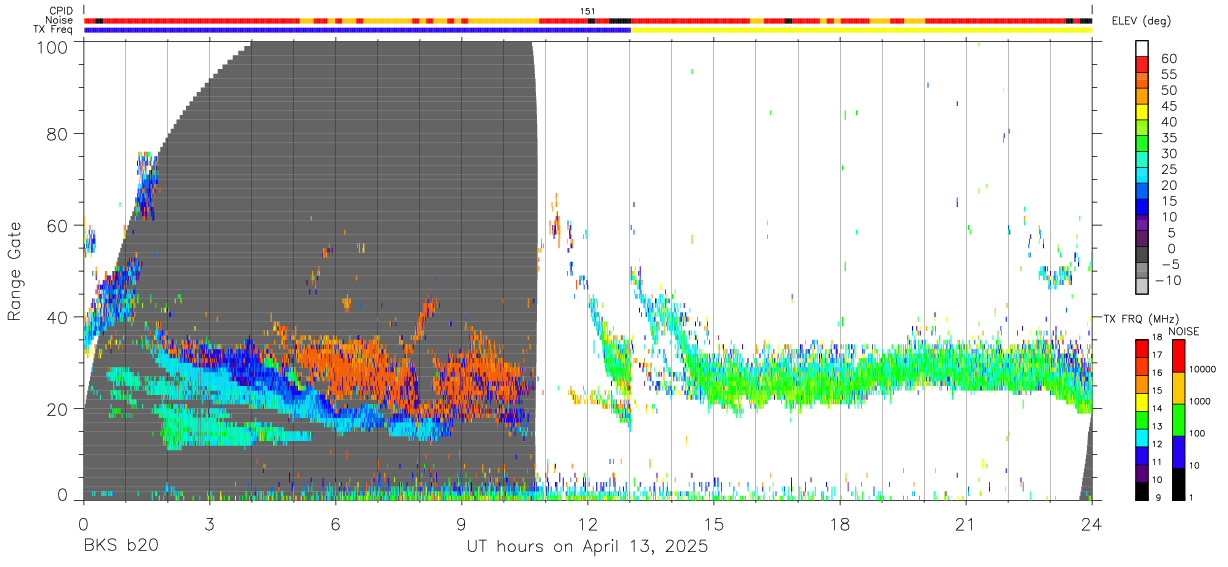The height and width of the screenshot is (567, 1228).
Task: Click the 1000 label on NOISE colorbar
Action: (x=1200, y=401)
